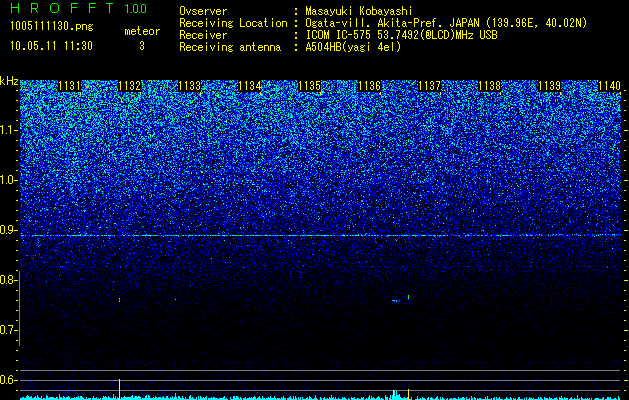Click the 1133 time marker
The image size is (629, 400).
tap(189, 86)
